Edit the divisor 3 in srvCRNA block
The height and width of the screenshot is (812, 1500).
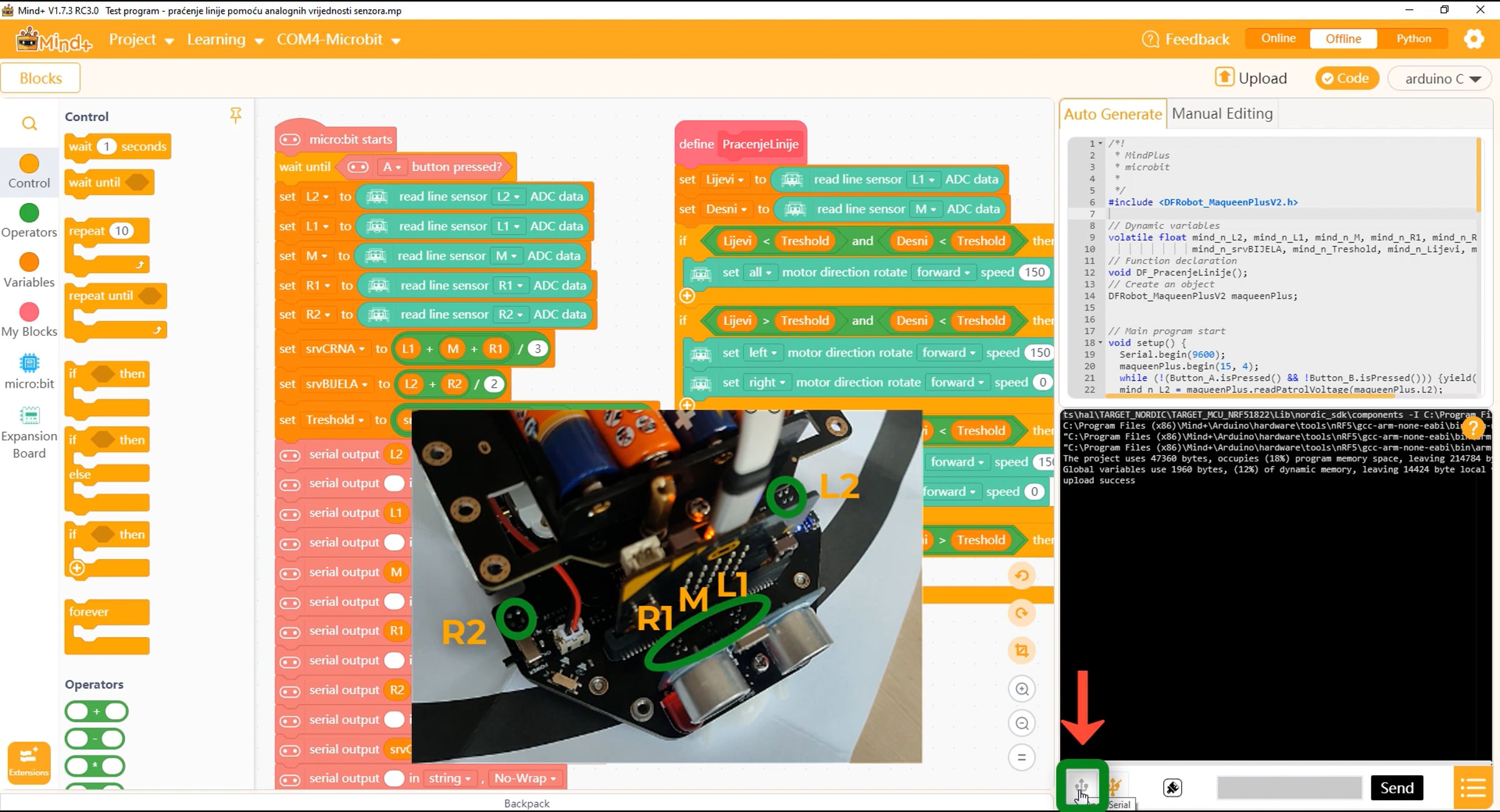pyautogui.click(x=537, y=349)
